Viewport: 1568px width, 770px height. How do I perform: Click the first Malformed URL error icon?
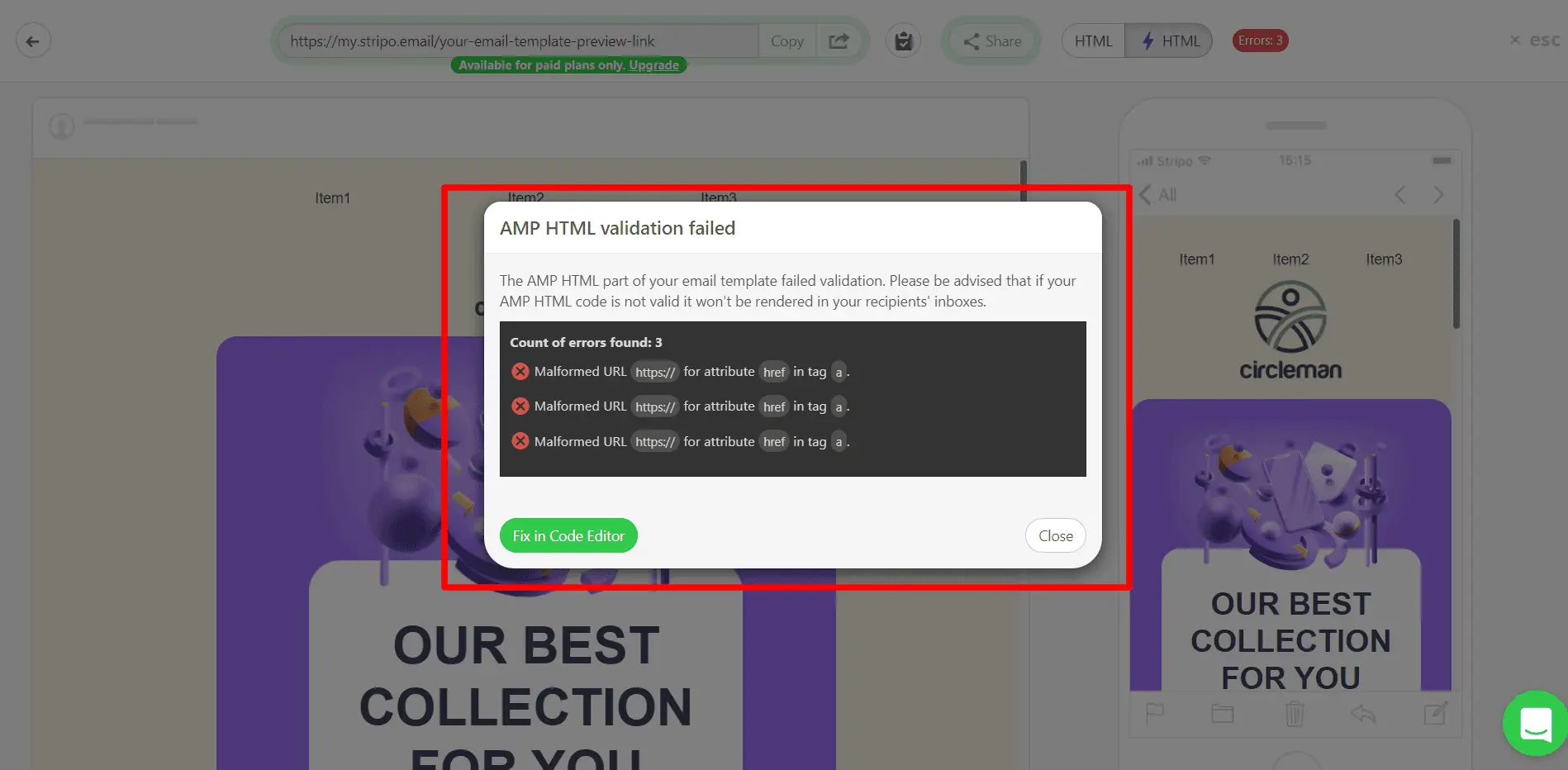[x=520, y=372]
